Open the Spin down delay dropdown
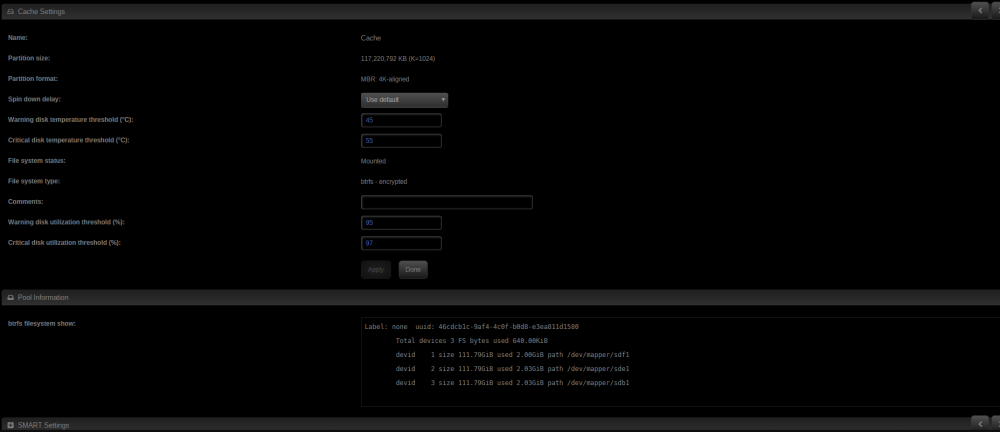Screen dimensions: 1000x432 tap(404, 100)
